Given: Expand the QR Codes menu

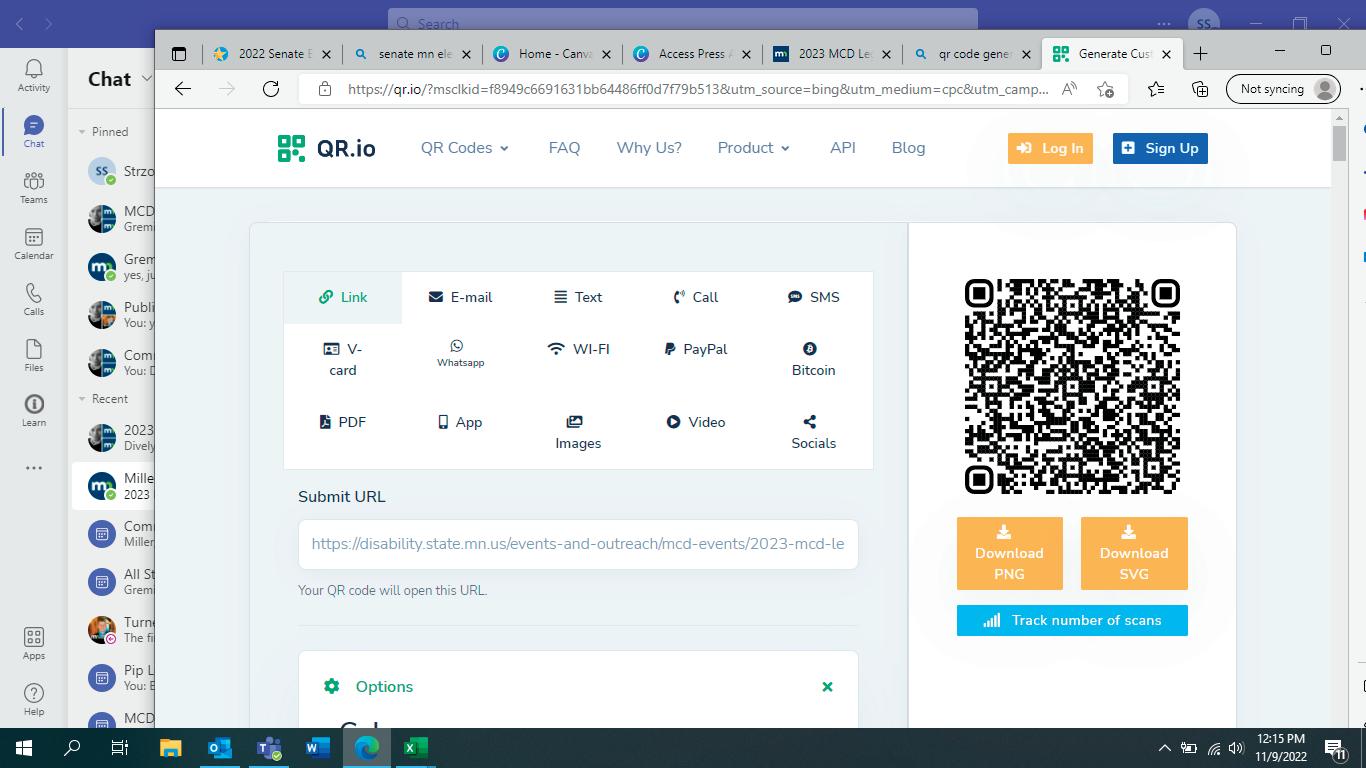Looking at the screenshot, I should 465,148.
